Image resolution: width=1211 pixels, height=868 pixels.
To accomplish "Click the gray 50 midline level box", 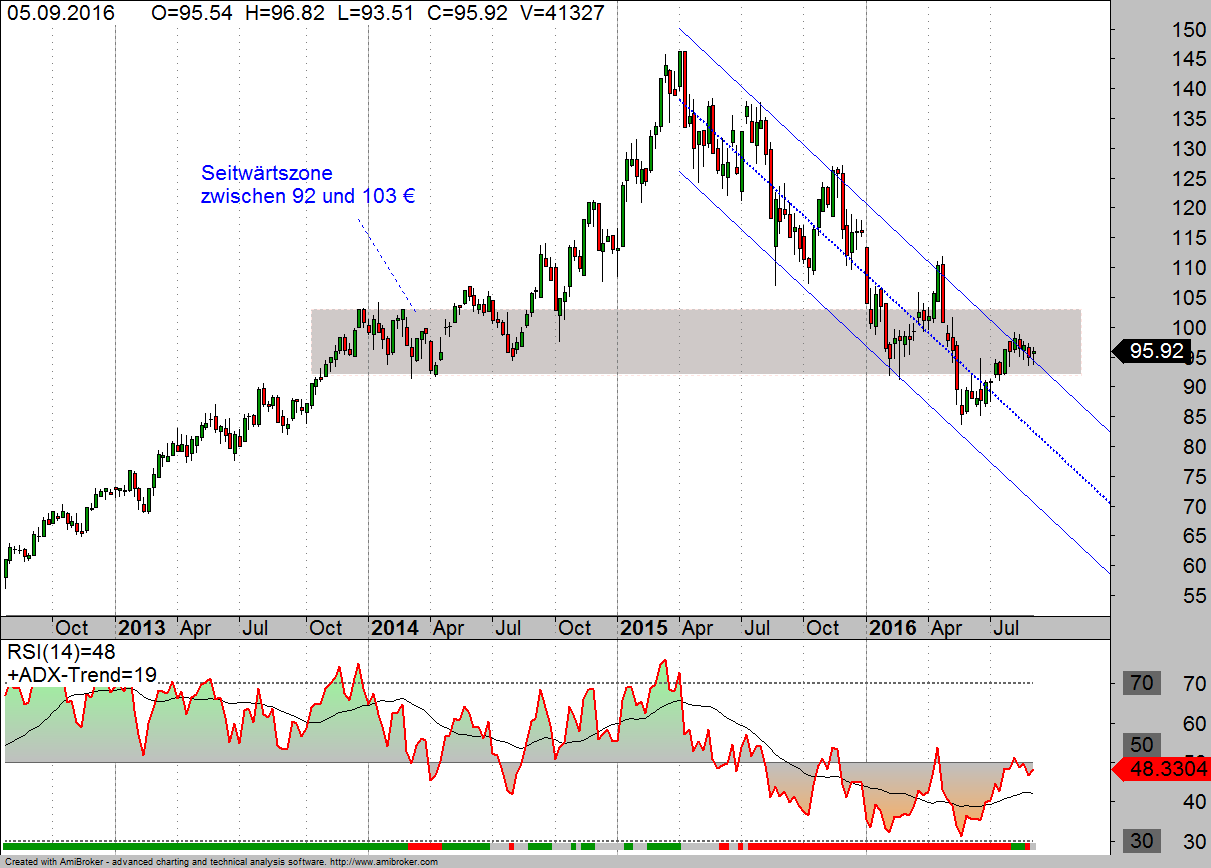I will (x=1142, y=744).
